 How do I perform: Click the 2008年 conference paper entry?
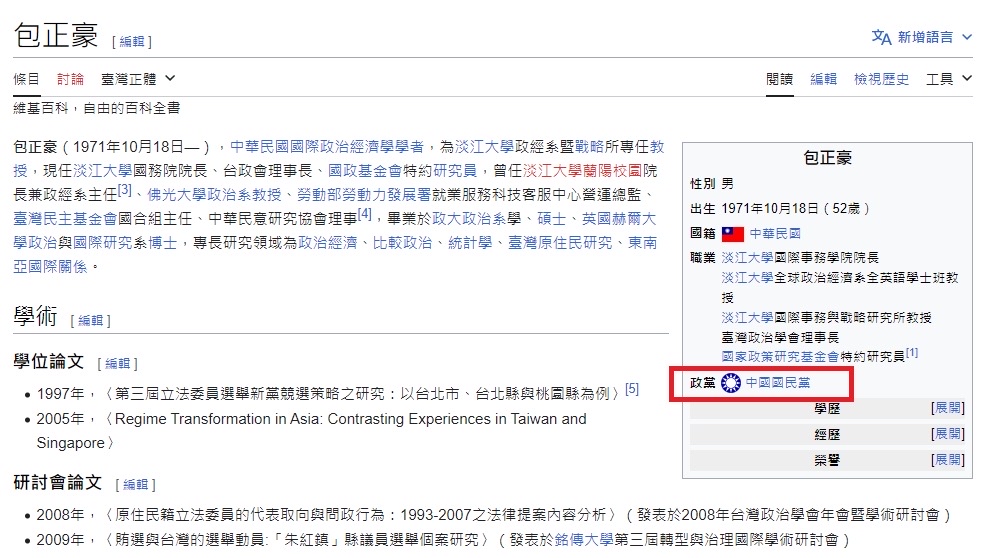(x=494, y=516)
